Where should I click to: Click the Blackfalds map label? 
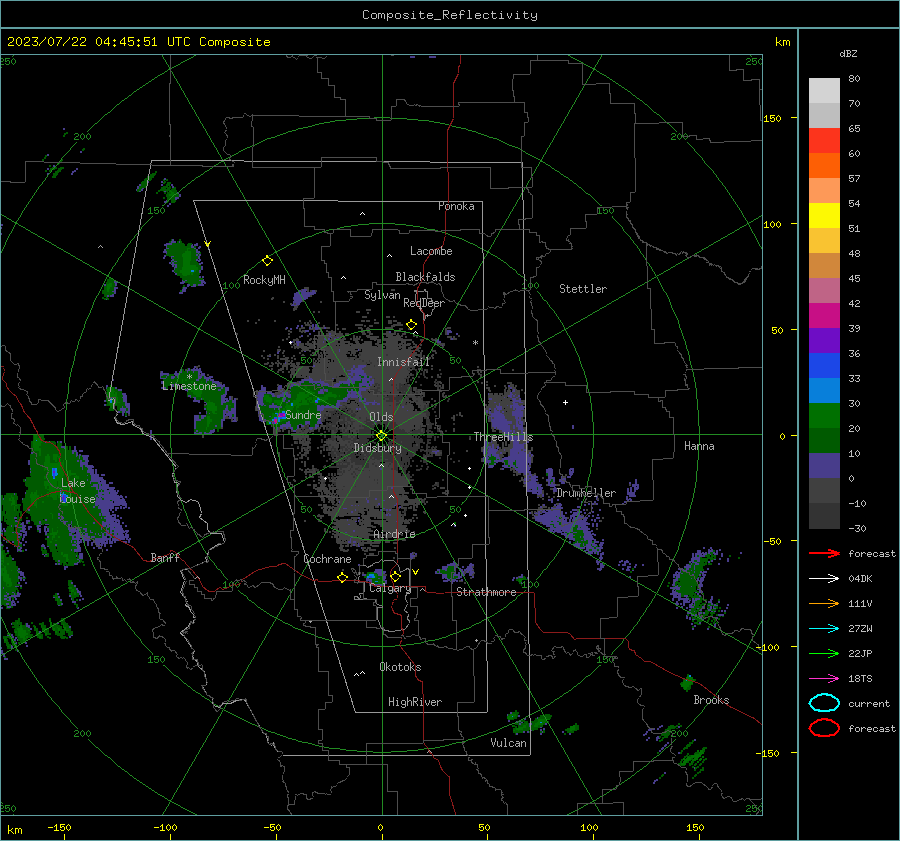tap(425, 277)
